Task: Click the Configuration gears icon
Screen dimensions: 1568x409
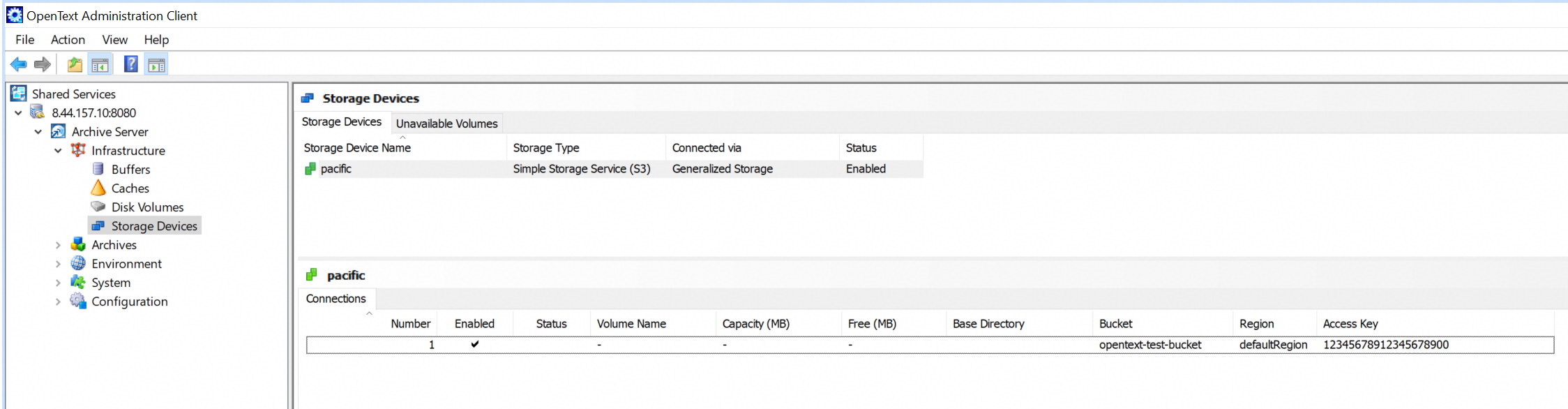Action: pos(78,301)
